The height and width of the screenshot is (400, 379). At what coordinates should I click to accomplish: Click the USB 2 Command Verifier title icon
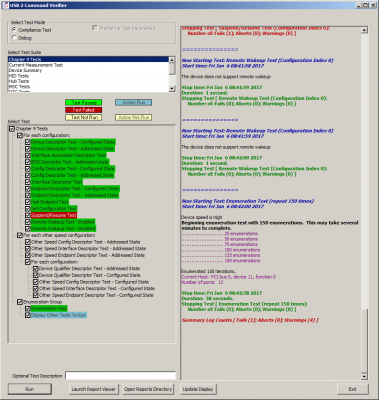[5, 5]
